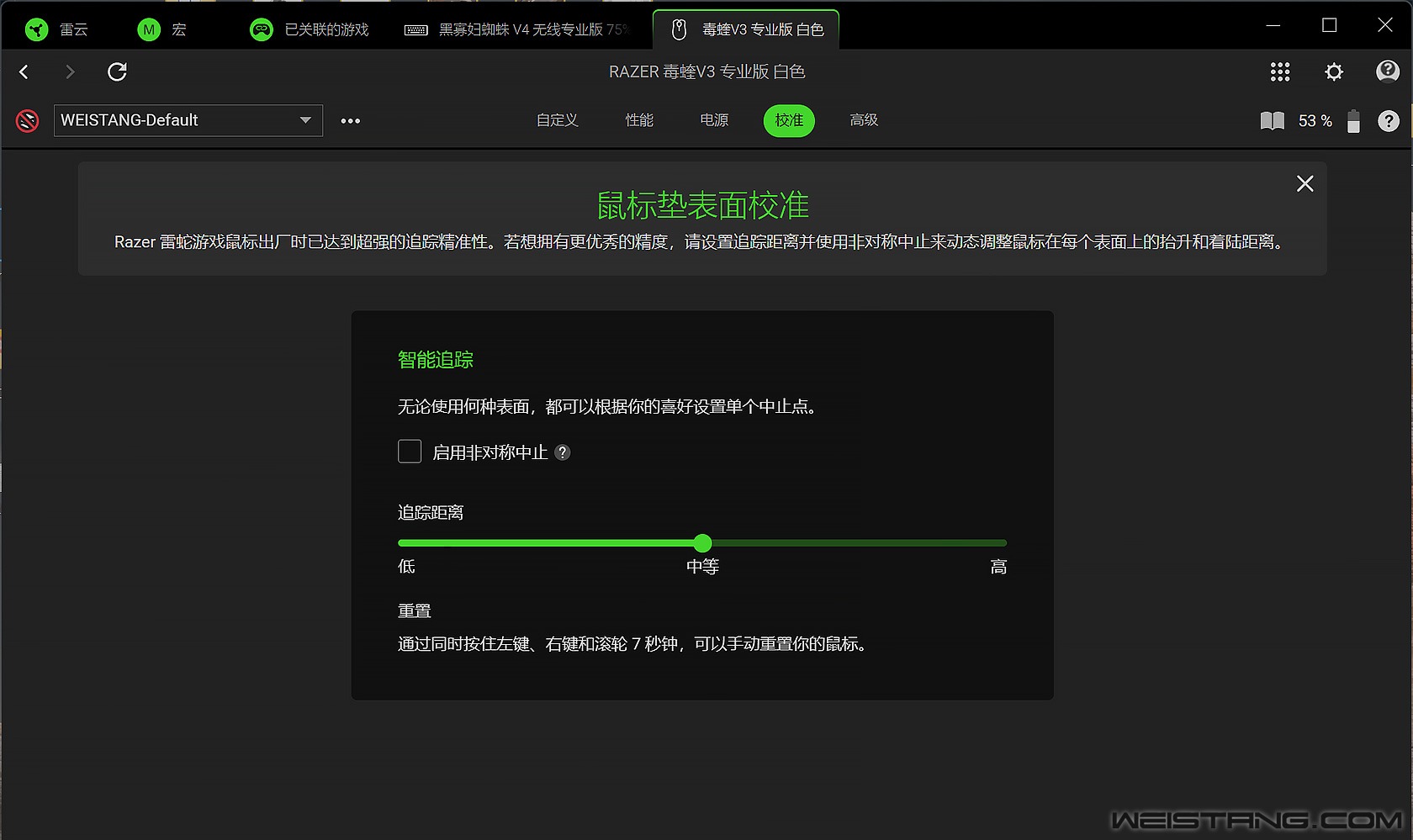The width and height of the screenshot is (1413, 840).
Task: Open the user guide book icon
Action: pos(1273,121)
